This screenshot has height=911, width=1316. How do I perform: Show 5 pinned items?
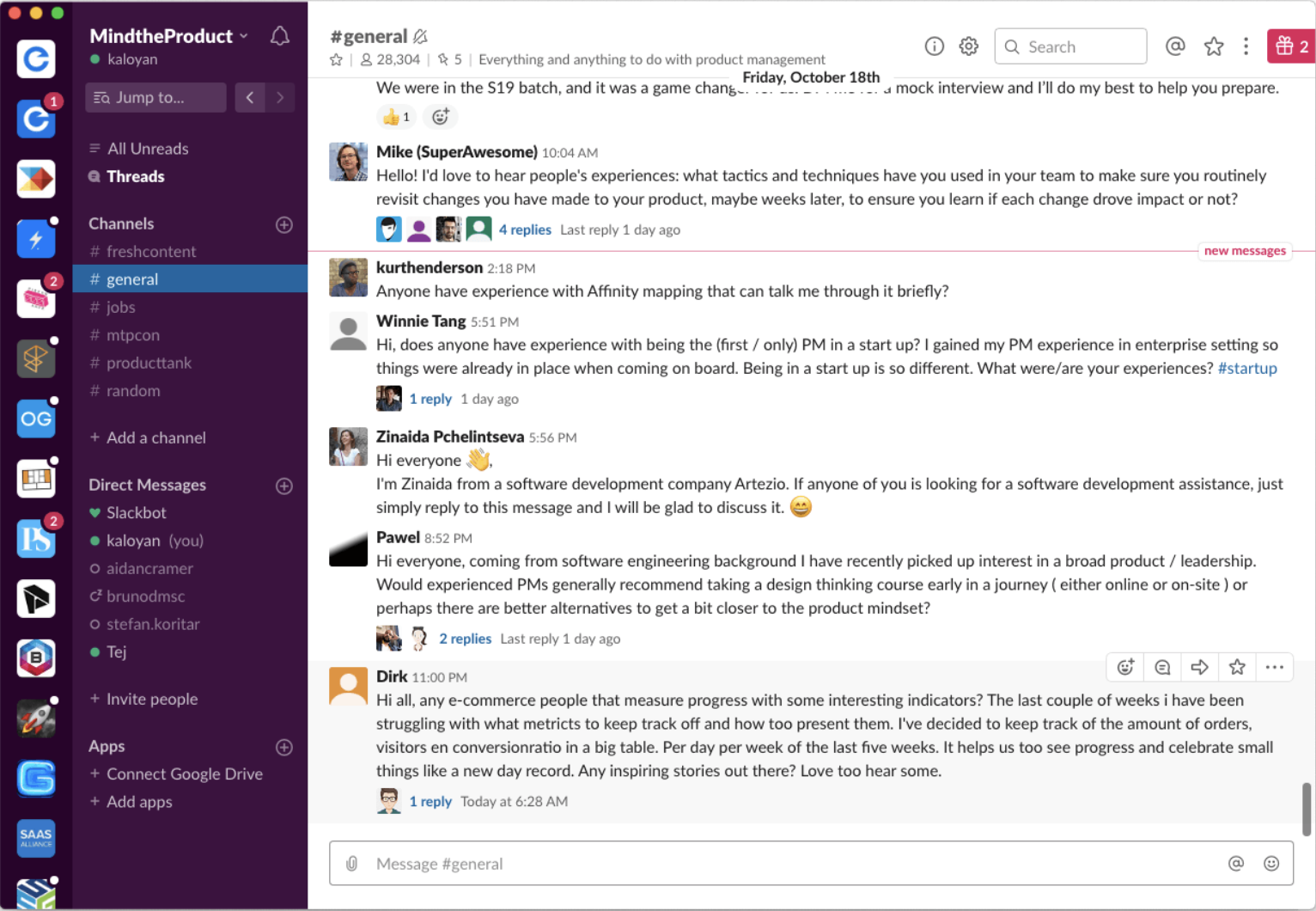(450, 59)
